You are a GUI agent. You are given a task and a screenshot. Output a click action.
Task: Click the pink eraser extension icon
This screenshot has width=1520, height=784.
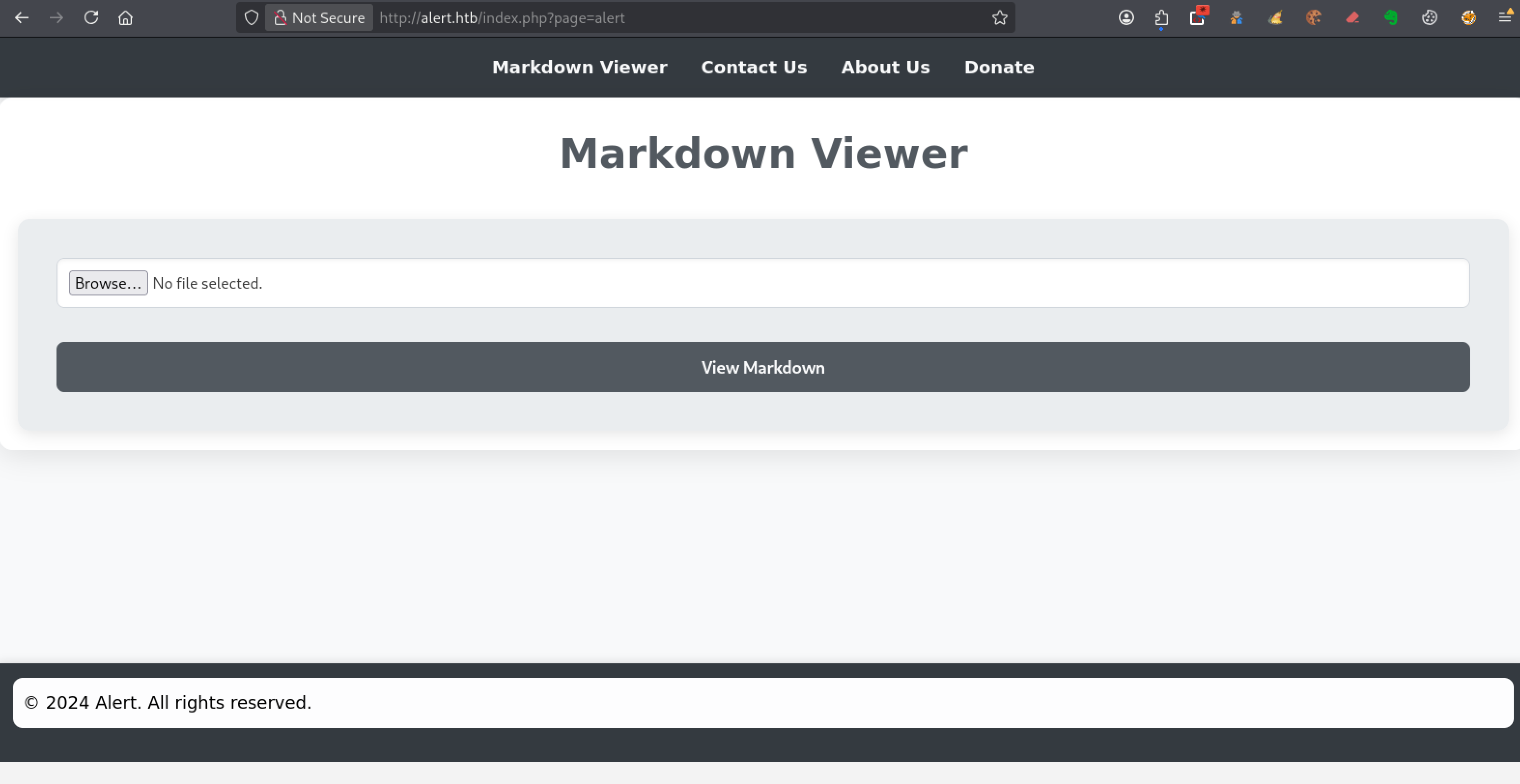[1352, 18]
